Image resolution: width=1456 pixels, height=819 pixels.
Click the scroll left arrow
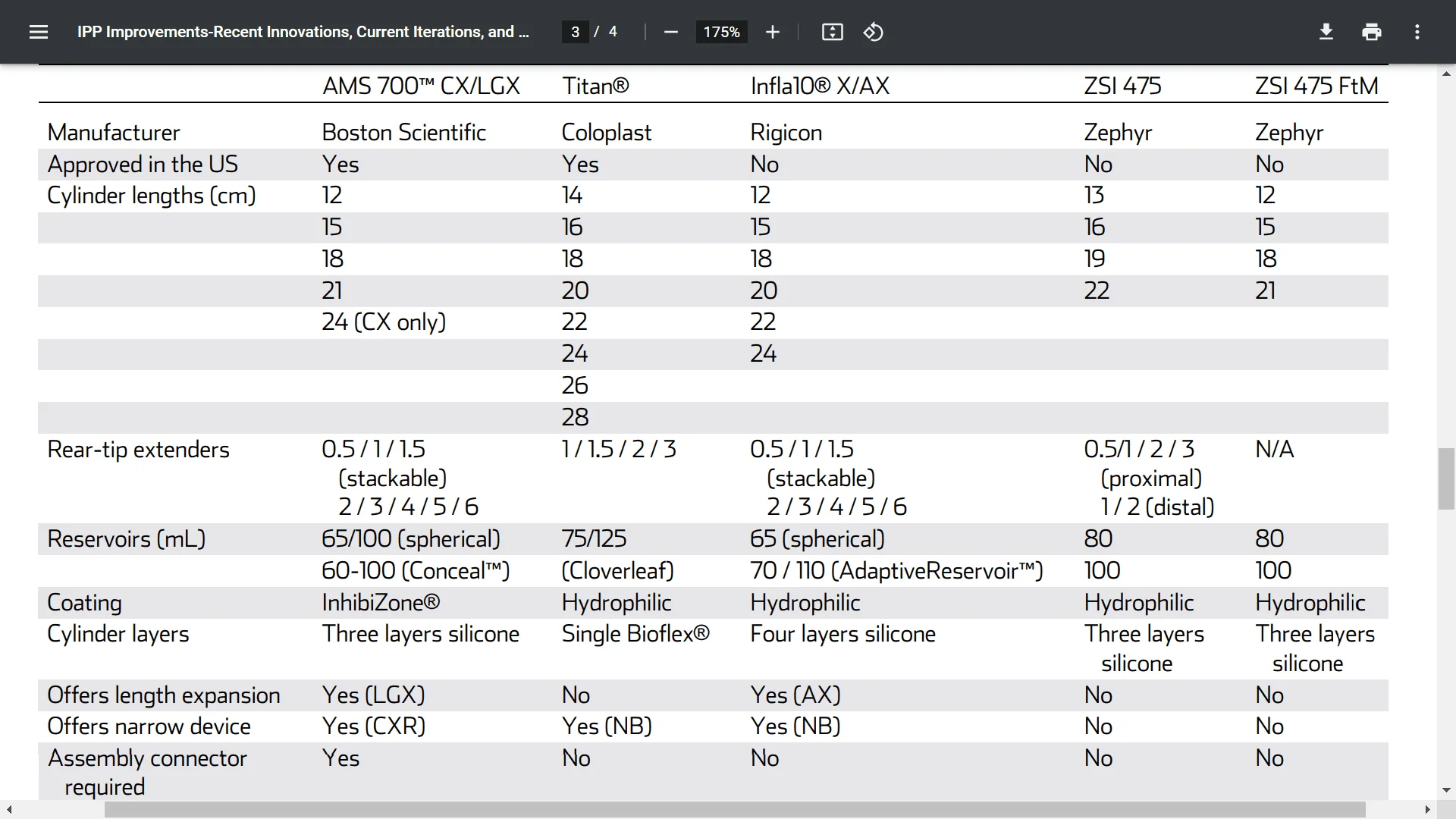[9, 810]
